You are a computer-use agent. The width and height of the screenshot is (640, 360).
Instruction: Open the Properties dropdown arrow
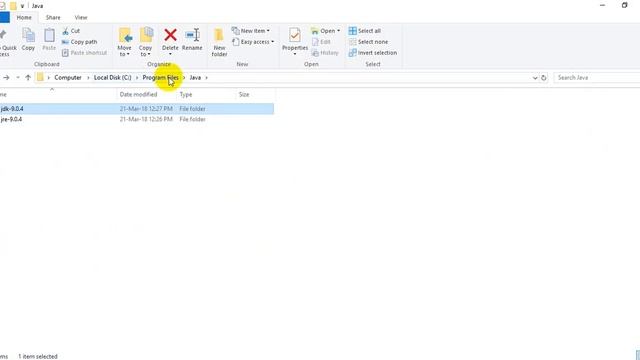tap(295, 54)
